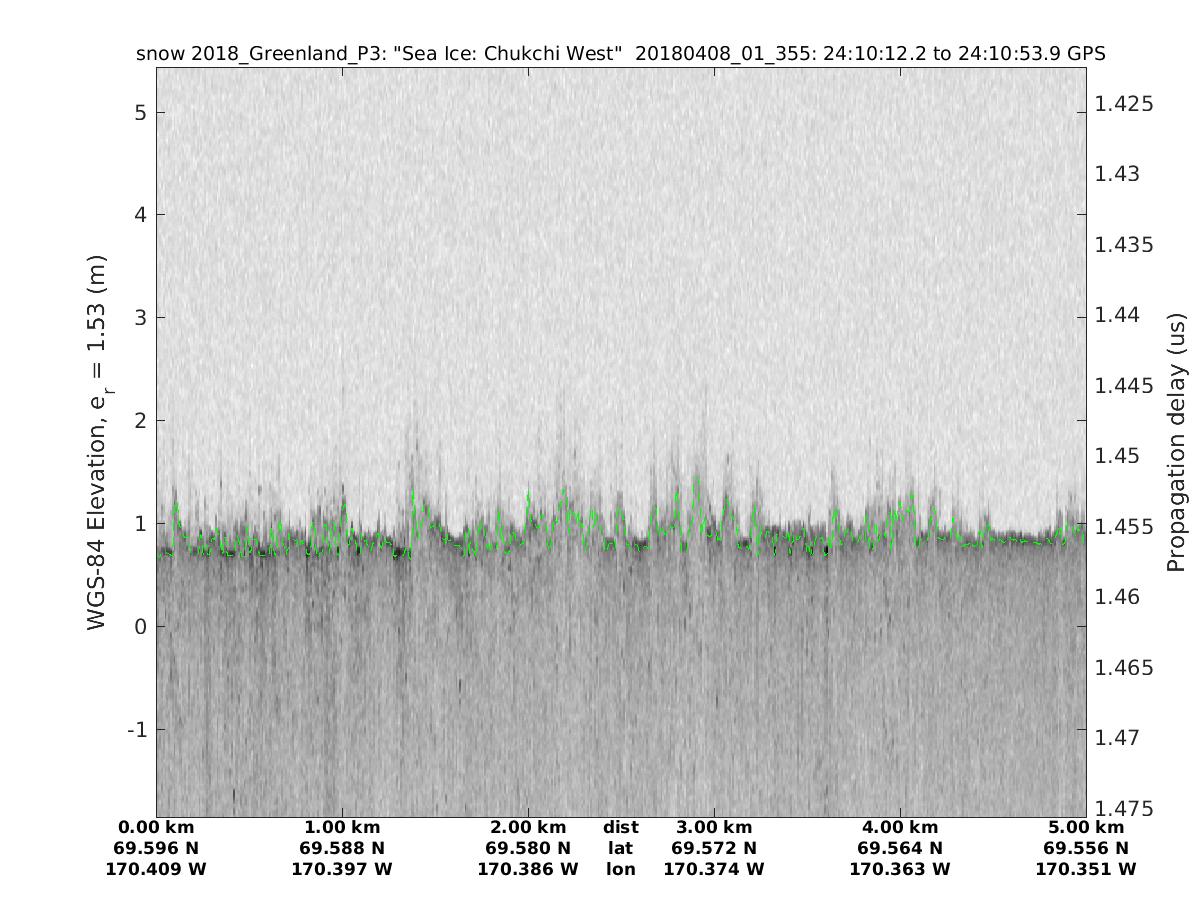Click the 1.425 propagation delay tick label
The width and height of the screenshot is (1200, 900).
pyautogui.click(x=1125, y=104)
